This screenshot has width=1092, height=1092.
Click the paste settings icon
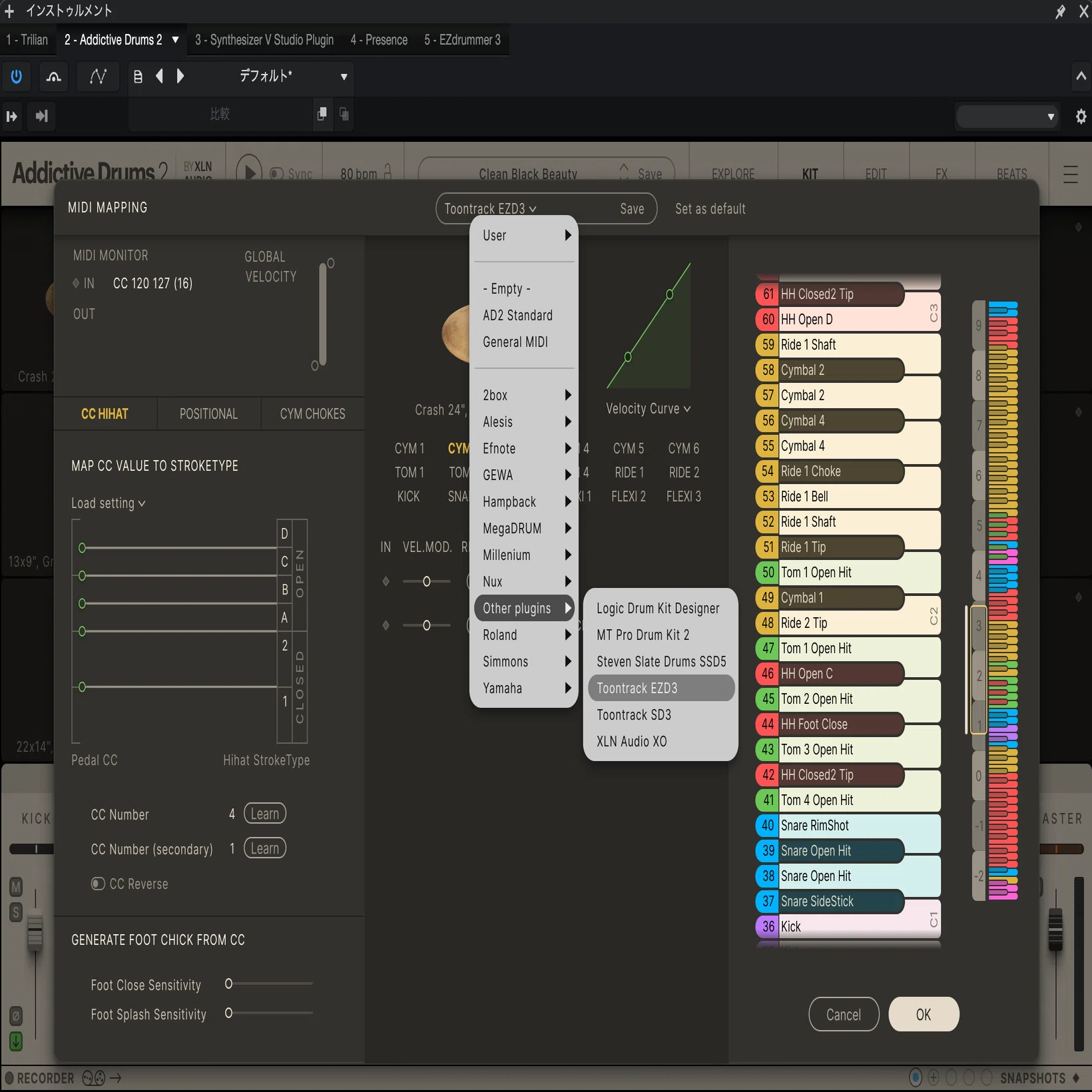tap(344, 114)
